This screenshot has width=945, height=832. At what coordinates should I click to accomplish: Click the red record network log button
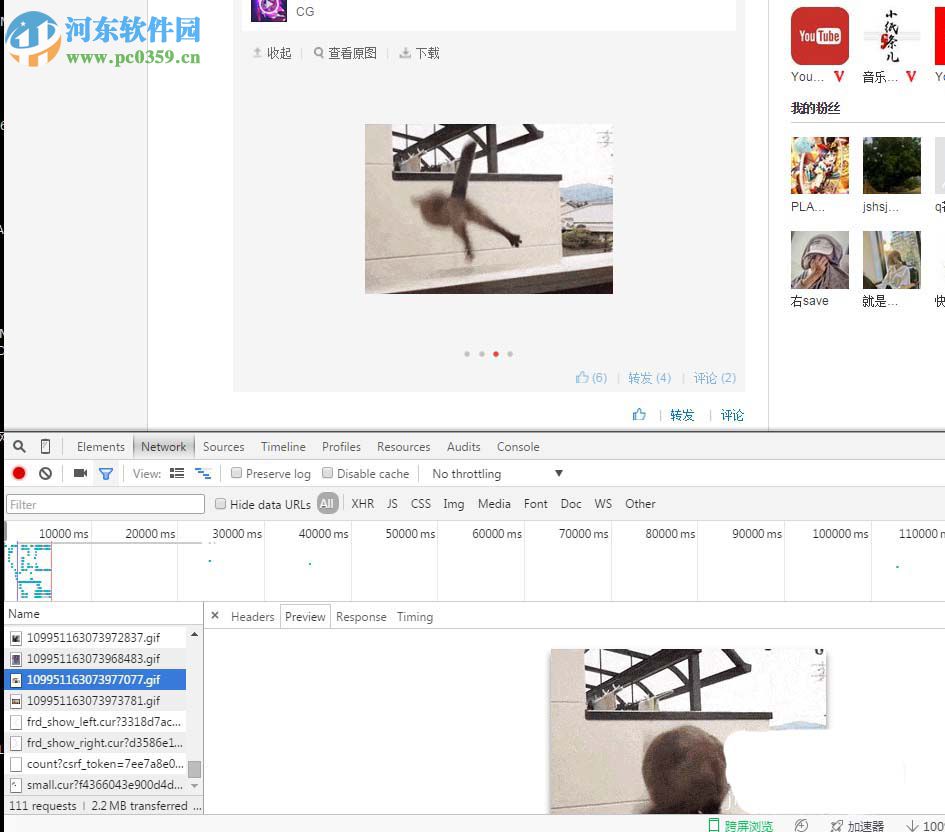[x=18, y=473]
